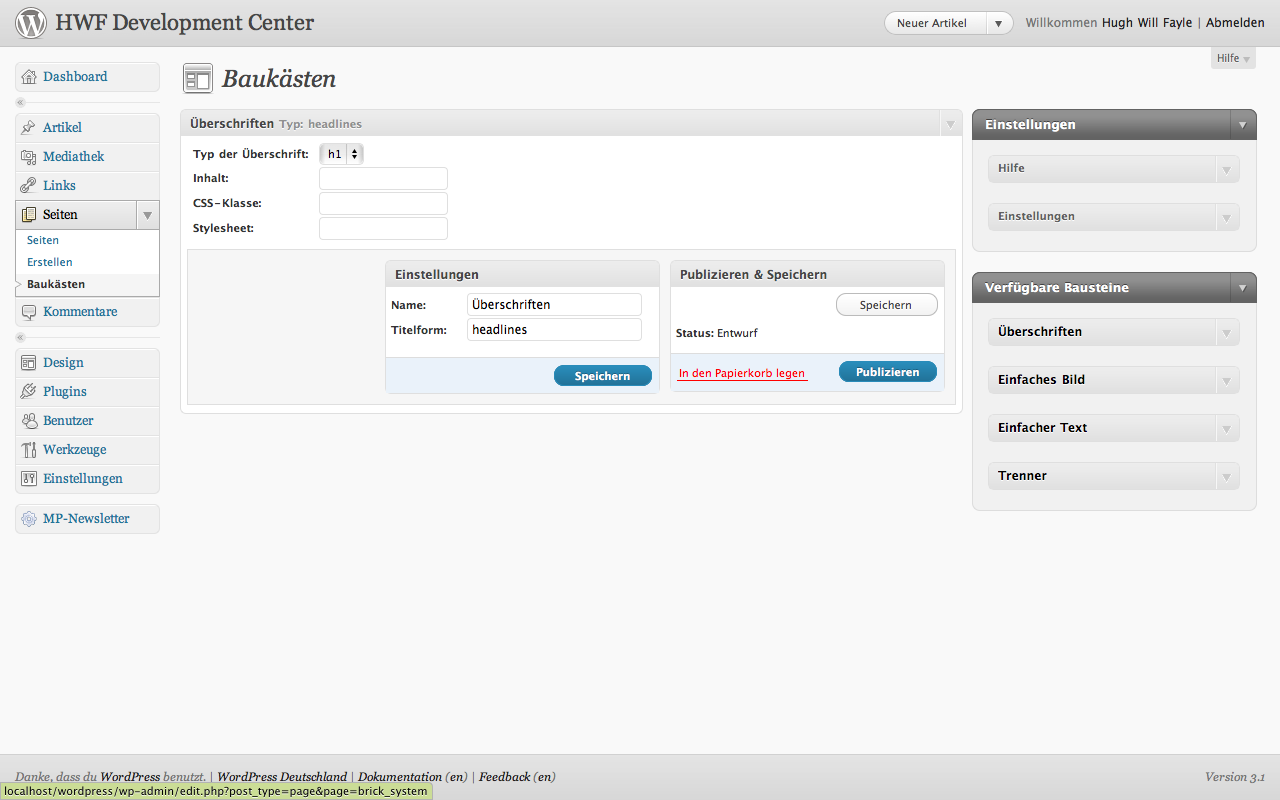The width and height of the screenshot is (1280, 800).
Task: Open the Neuer Artikel dropdown arrow
Action: tap(999, 23)
